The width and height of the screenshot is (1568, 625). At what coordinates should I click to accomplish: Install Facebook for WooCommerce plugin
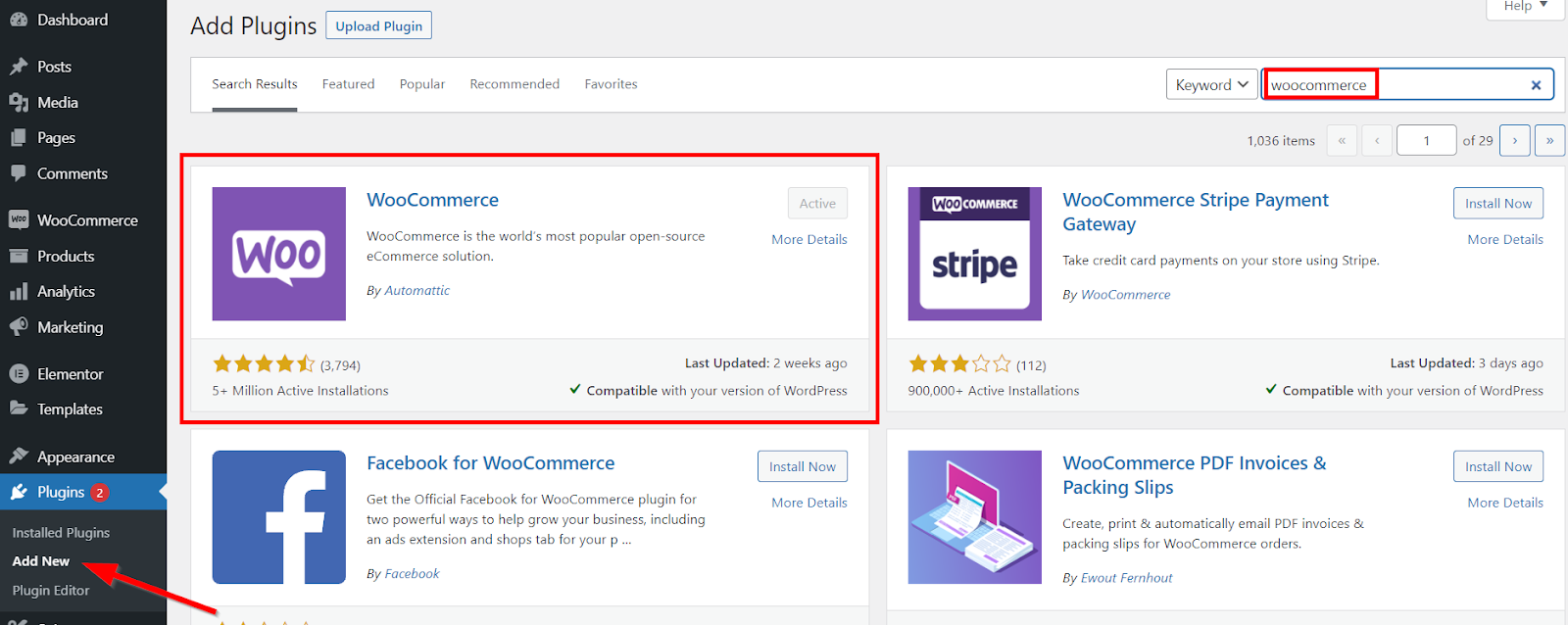803,466
